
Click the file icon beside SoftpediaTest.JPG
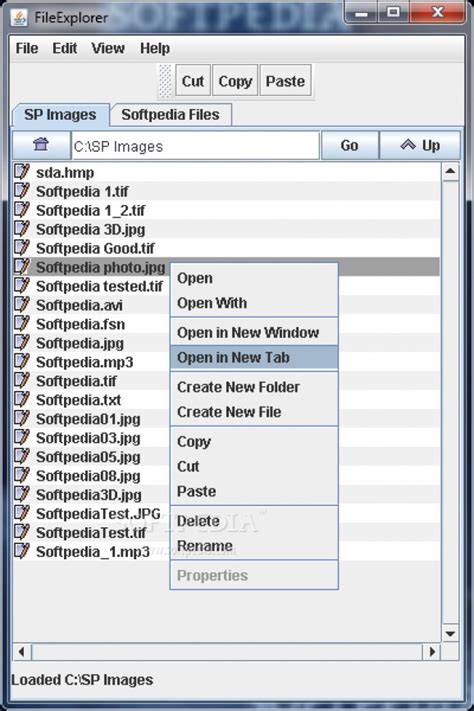click(22, 513)
